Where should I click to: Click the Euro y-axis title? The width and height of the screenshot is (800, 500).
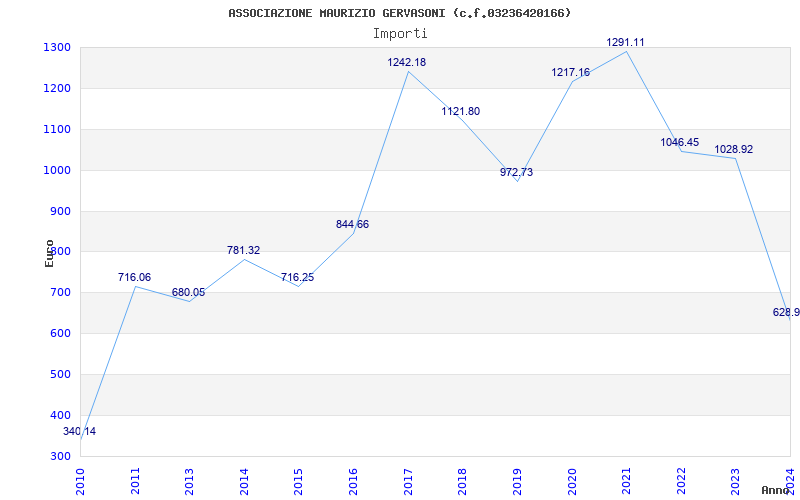[49, 254]
